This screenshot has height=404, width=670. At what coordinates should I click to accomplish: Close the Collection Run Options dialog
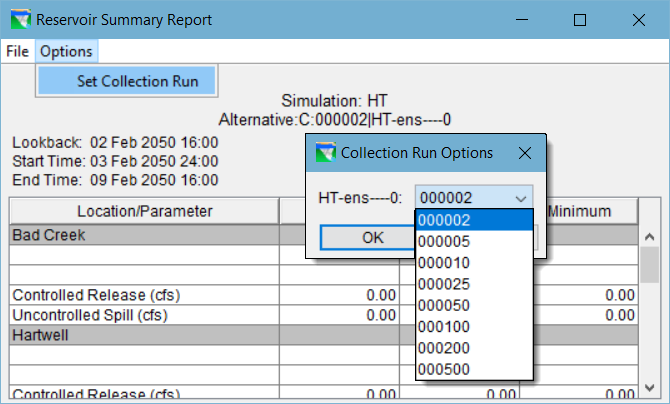point(524,153)
